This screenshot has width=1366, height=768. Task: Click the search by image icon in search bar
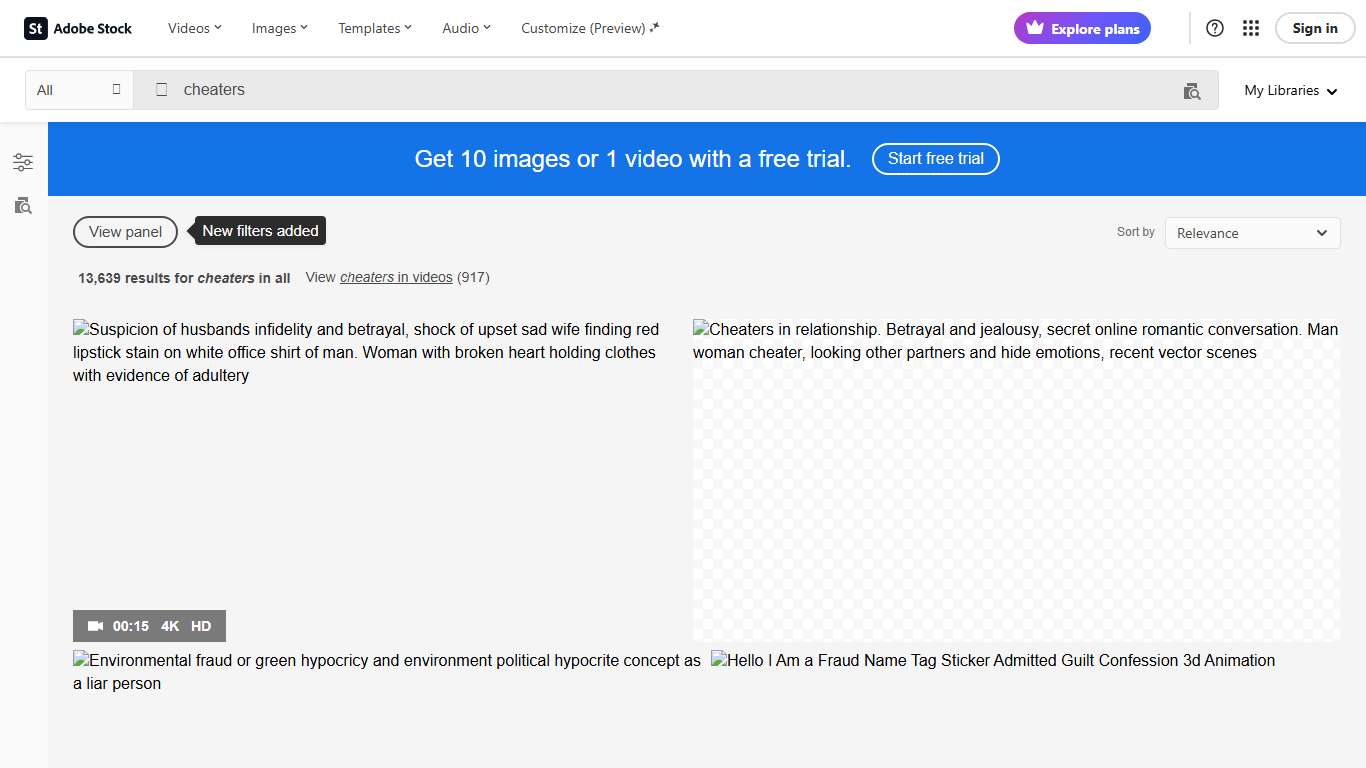coord(1191,90)
